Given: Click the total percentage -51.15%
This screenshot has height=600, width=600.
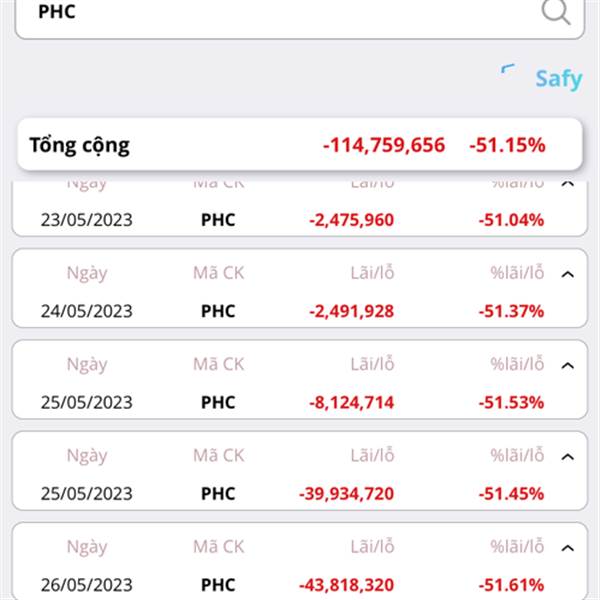Looking at the screenshot, I should click(507, 145).
